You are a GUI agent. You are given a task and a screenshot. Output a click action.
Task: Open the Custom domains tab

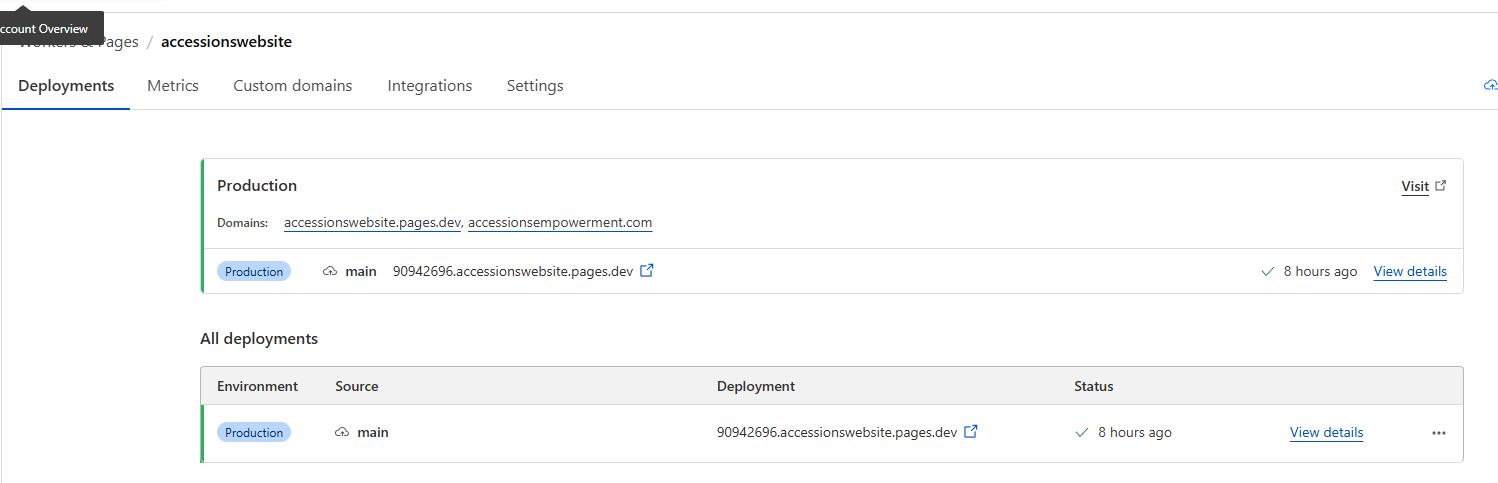point(293,86)
